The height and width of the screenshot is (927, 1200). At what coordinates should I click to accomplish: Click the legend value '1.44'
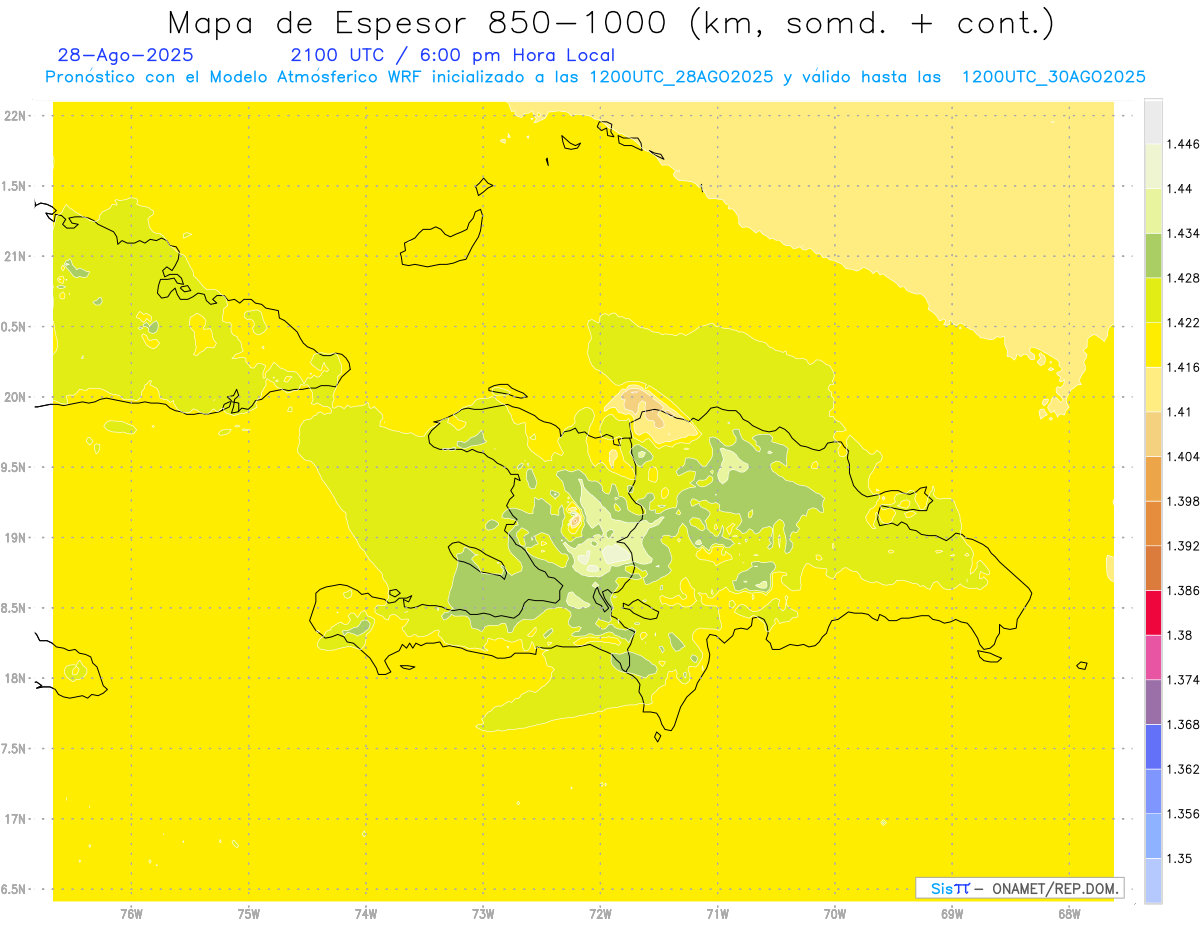point(1178,189)
